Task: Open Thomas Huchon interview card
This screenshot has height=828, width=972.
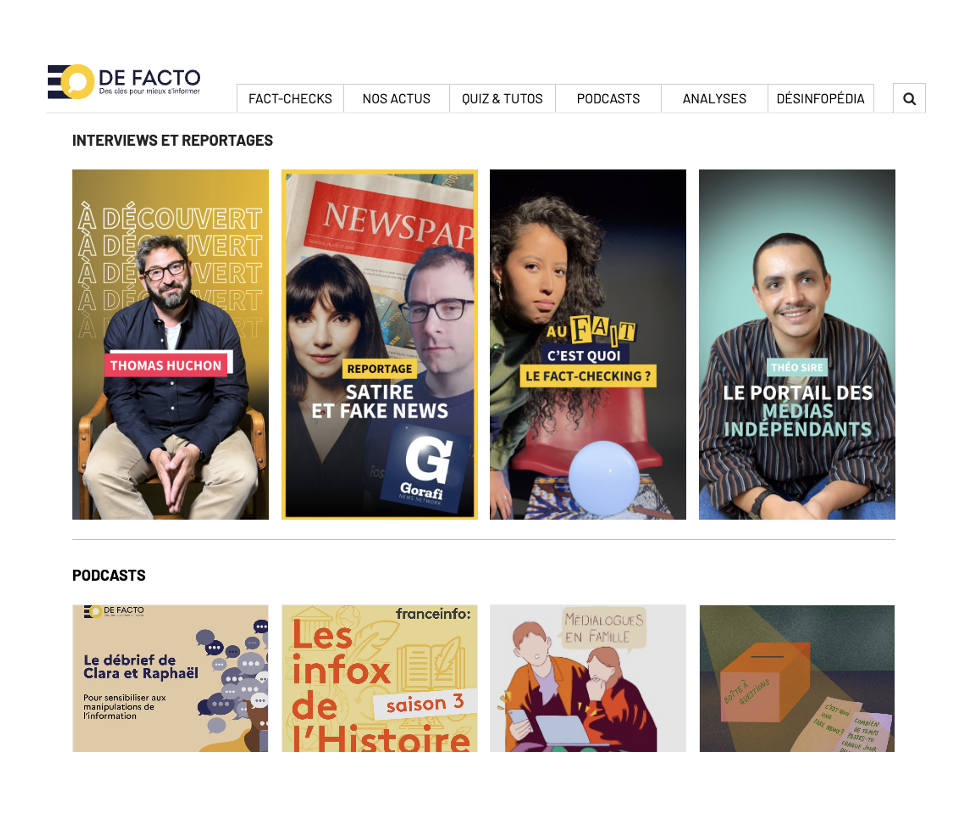Action: click(x=170, y=344)
